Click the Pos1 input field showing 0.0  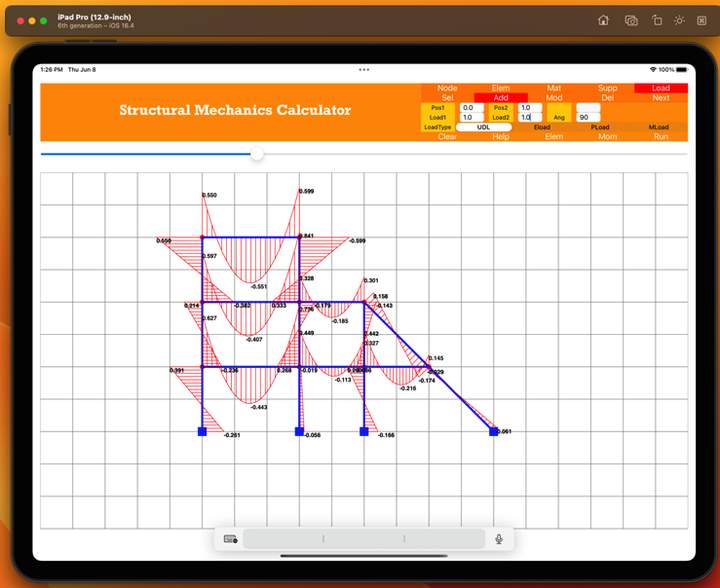(472, 107)
